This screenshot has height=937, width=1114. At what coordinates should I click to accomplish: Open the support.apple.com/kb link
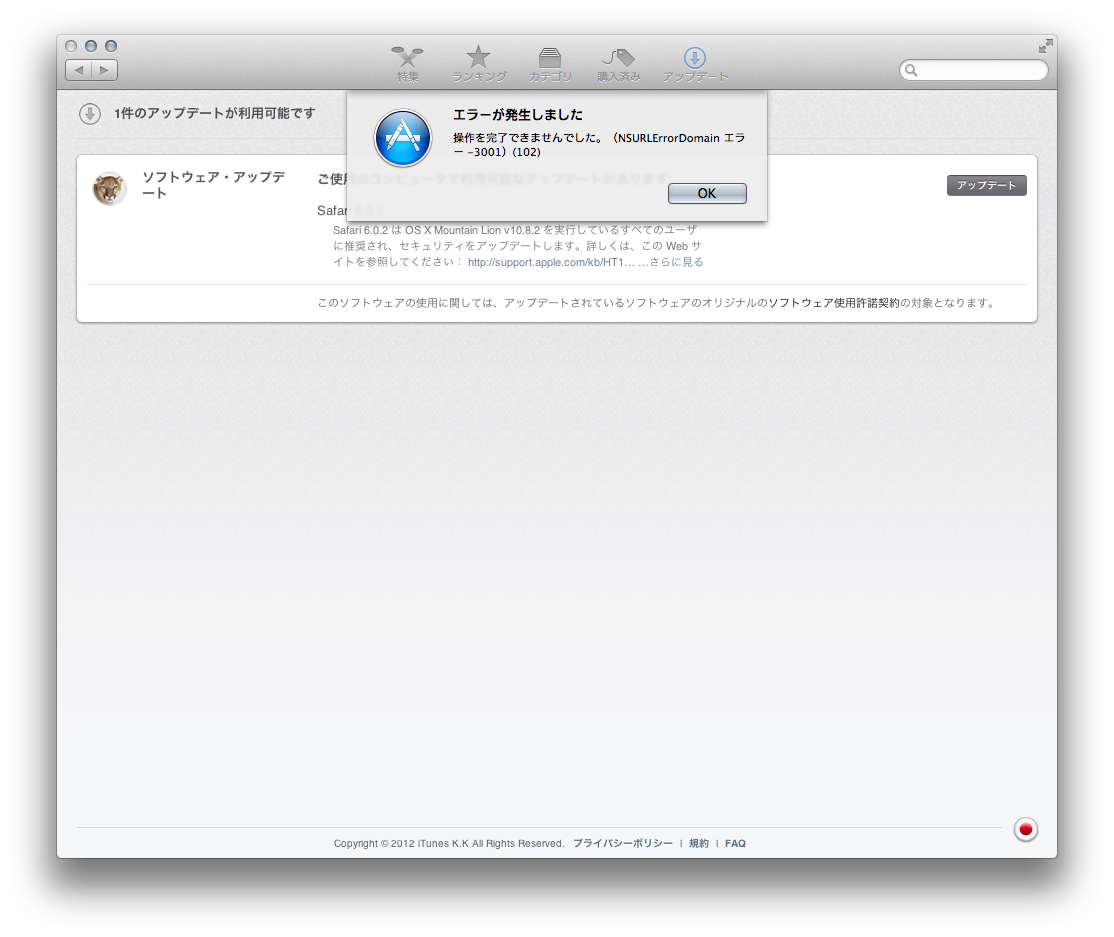550,262
